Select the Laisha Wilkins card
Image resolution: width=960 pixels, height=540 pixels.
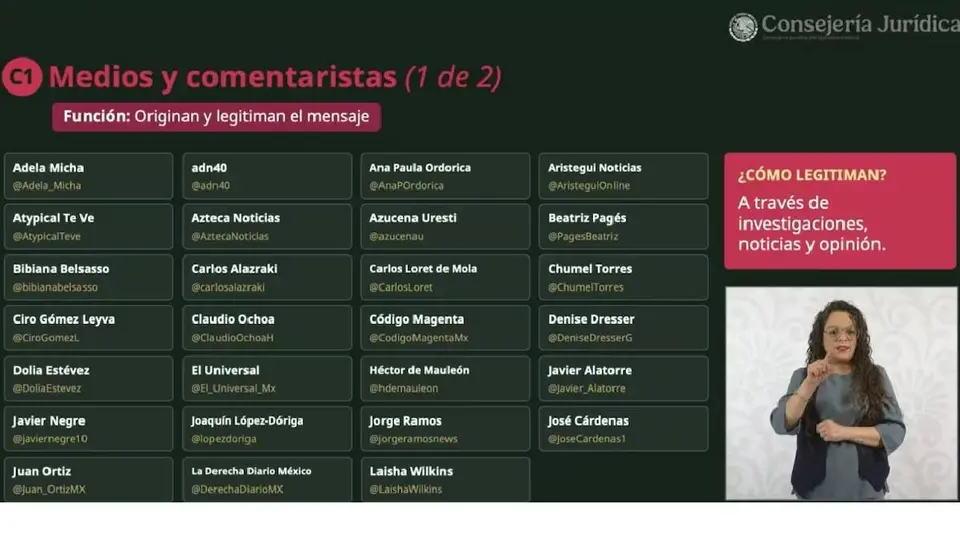pyautogui.click(x=445, y=479)
